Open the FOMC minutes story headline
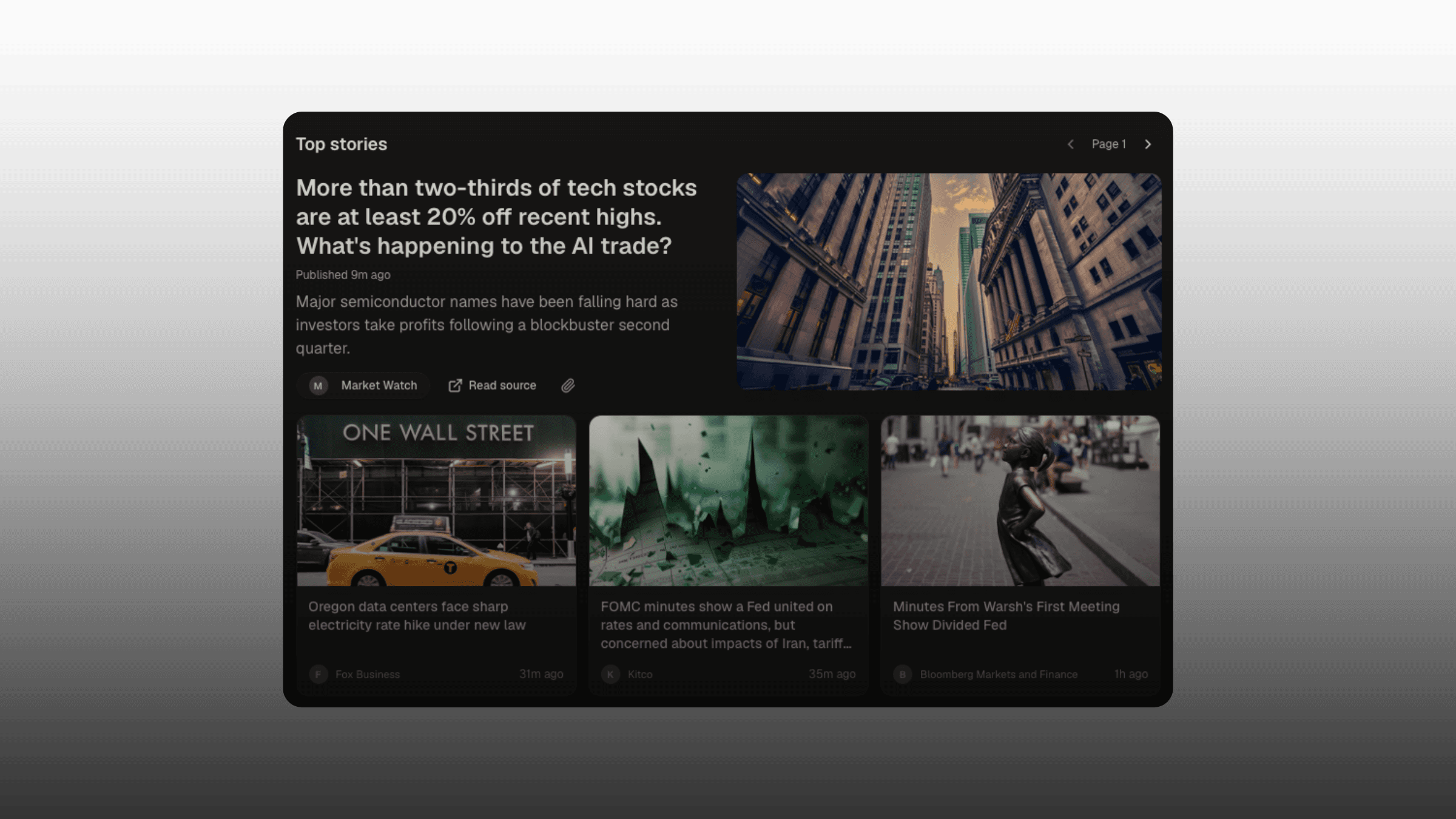The height and width of the screenshot is (819, 1456). pyautogui.click(x=726, y=625)
